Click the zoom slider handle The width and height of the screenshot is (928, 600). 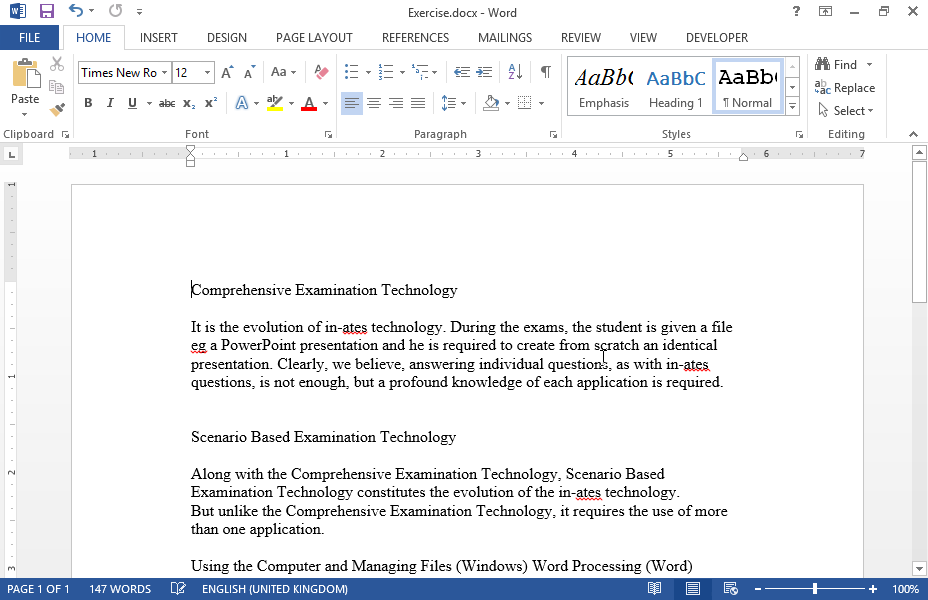[x=815, y=589]
